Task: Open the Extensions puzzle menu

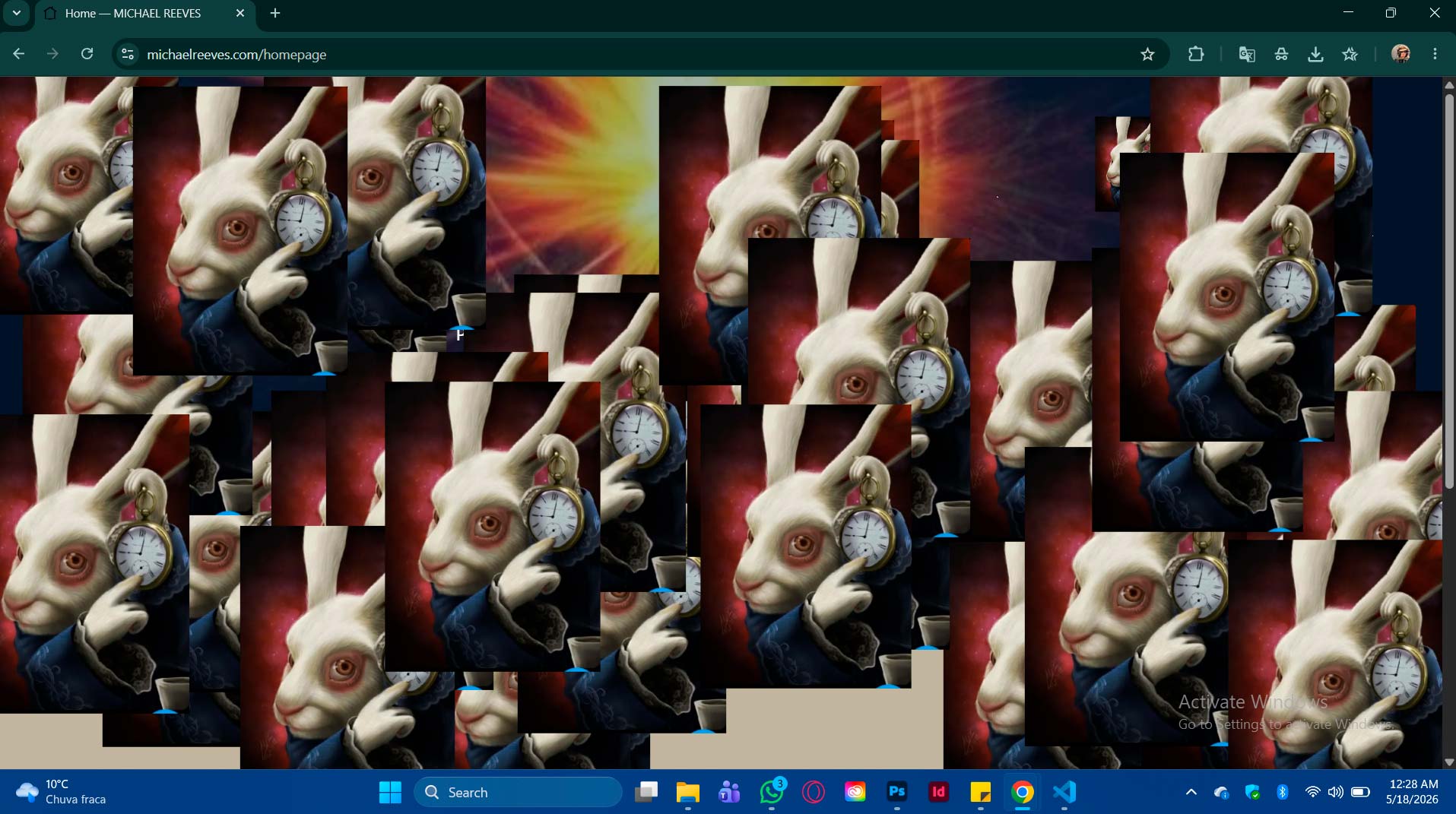Action: coord(1196,54)
